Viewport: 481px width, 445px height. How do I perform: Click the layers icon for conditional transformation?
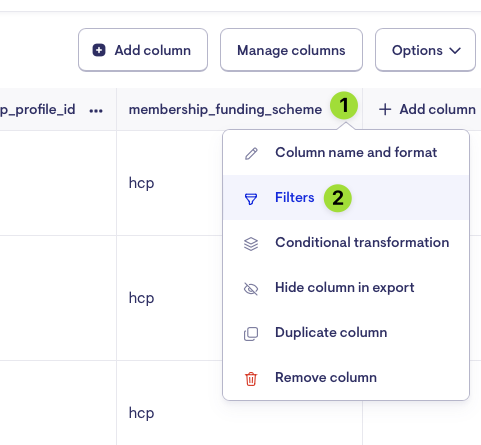click(251, 244)
